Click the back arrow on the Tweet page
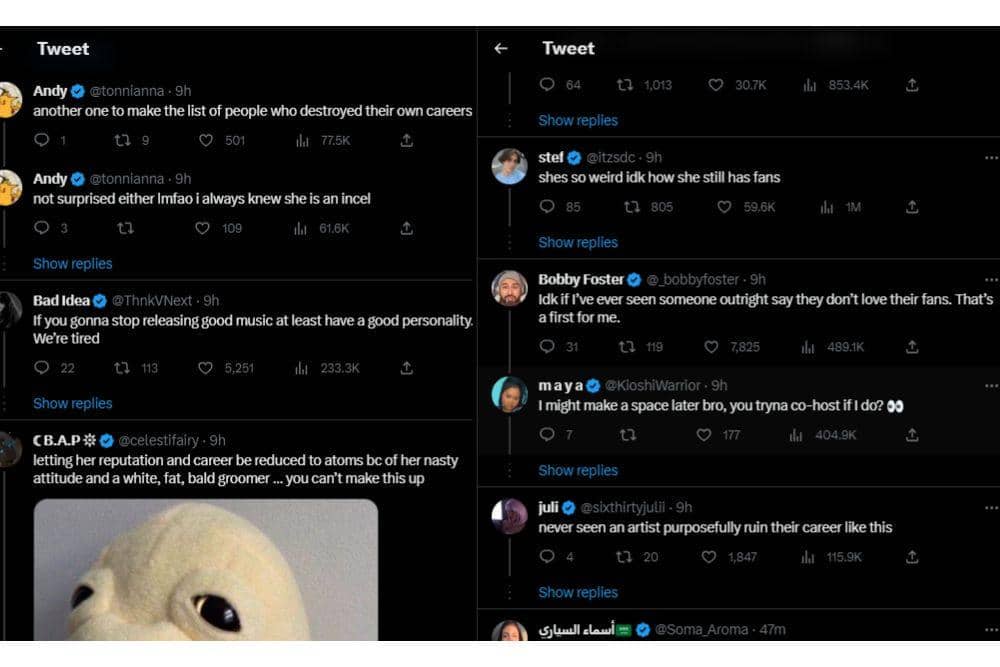The width and height of the screenshot is (1000, 667). point(501,47)
